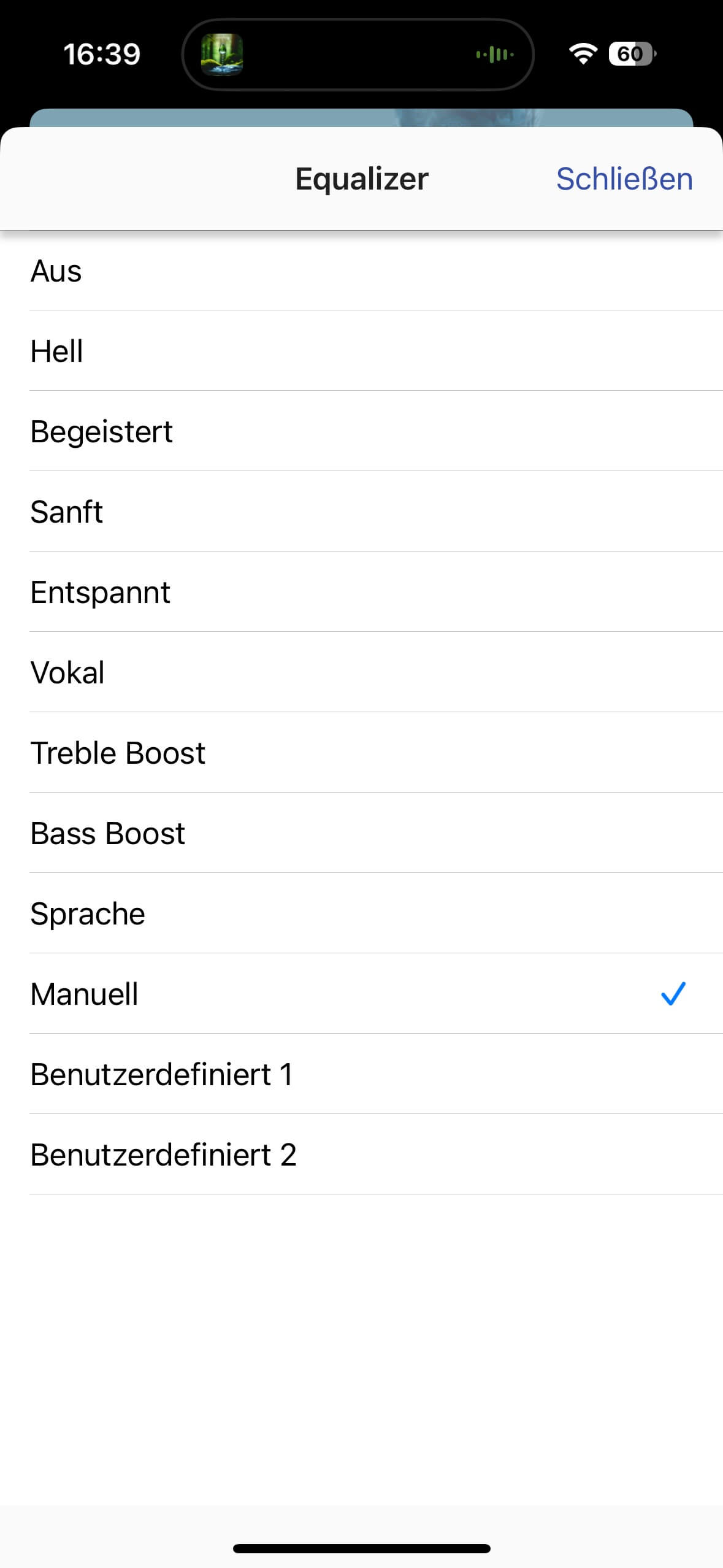Tap the clock showing 16:39
The image size is (723, 1568).
point(102,54)
